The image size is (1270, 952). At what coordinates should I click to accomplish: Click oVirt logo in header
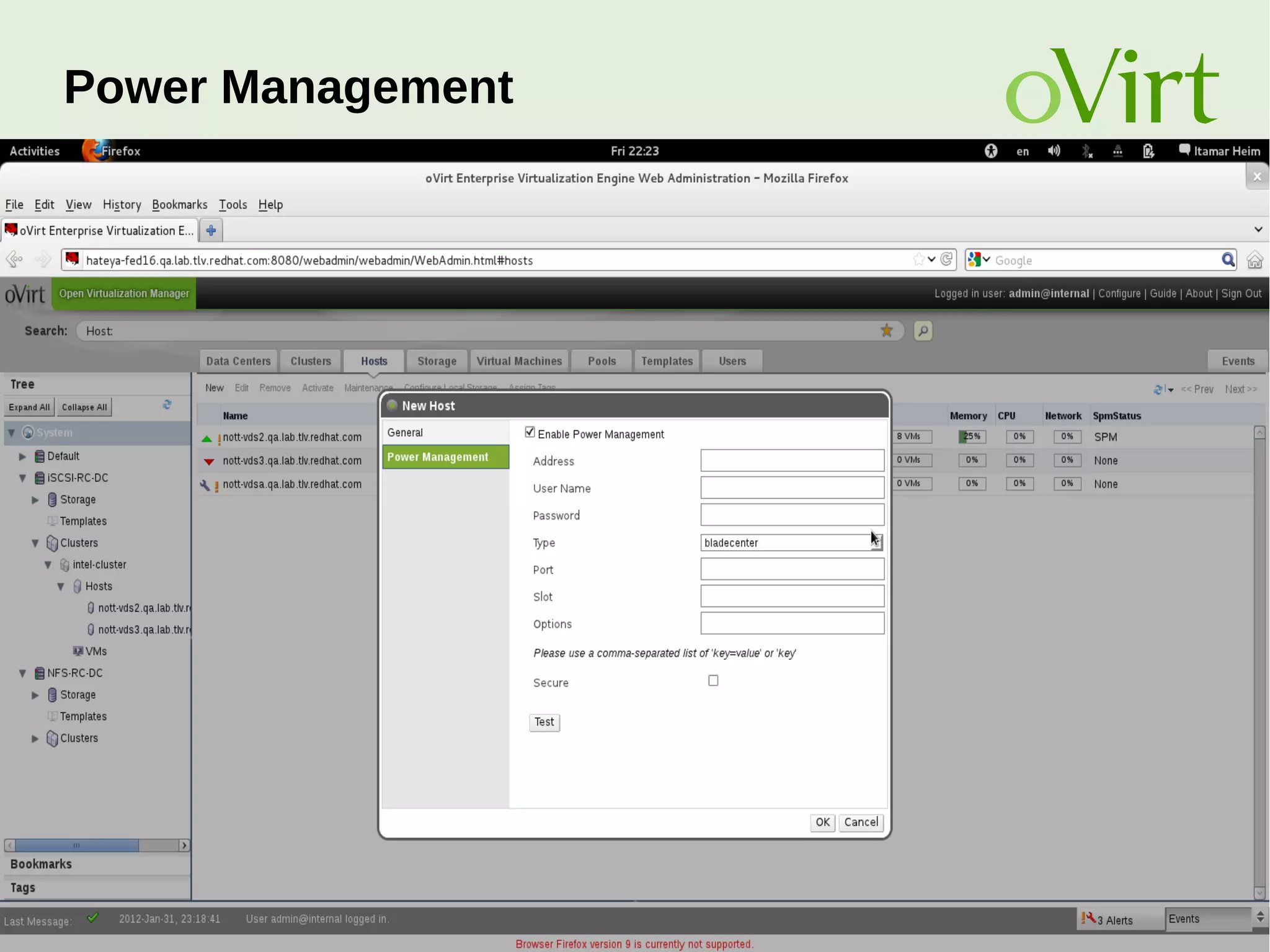click(25, 294)
